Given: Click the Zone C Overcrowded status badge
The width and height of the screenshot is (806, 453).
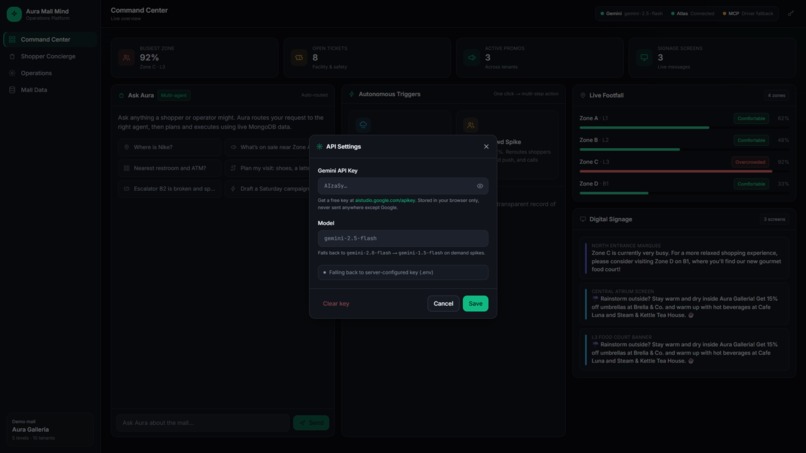Looking at the screenshot, I should [750, 162].
